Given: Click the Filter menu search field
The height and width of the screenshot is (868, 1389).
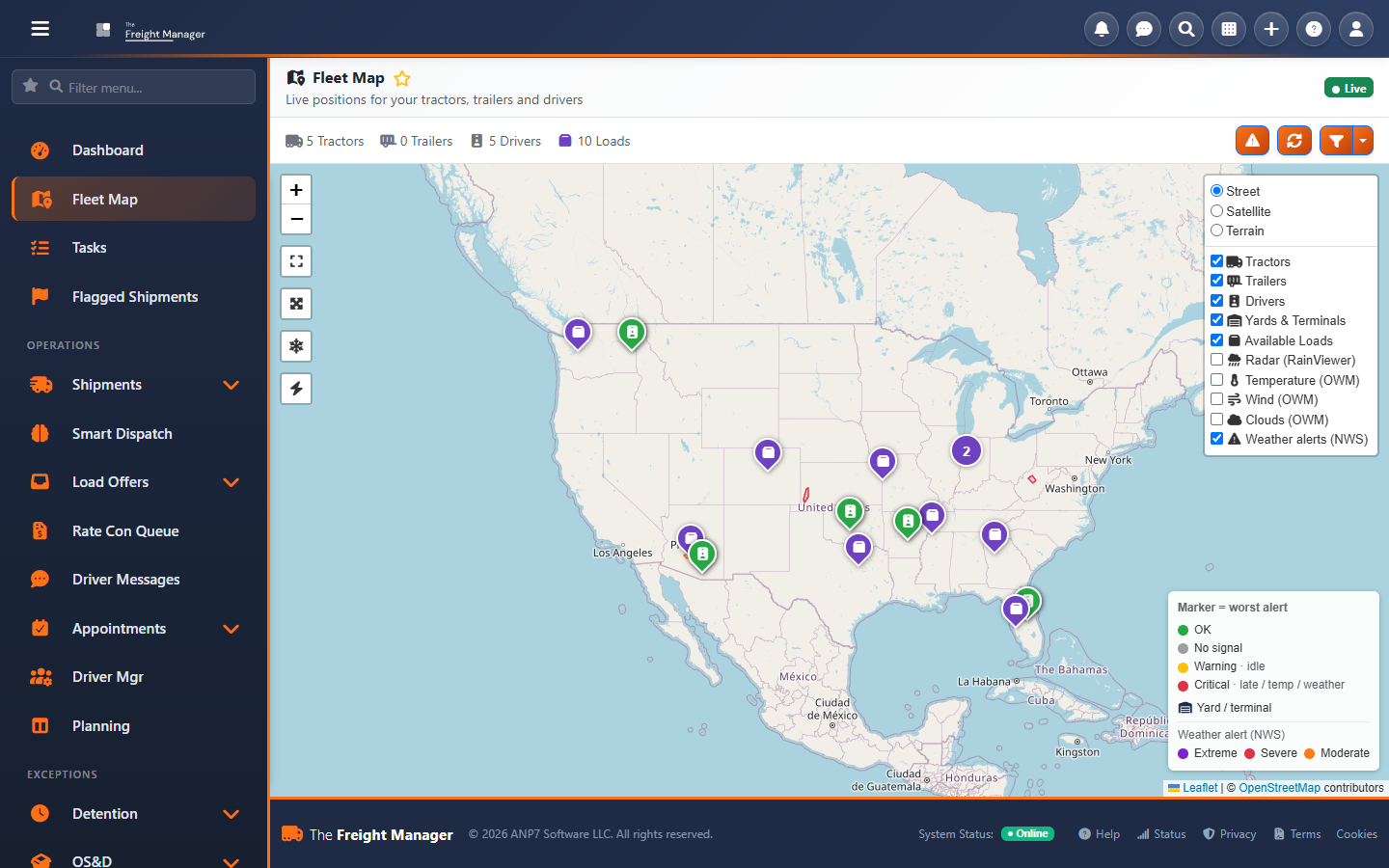Looking at the screenshot, I should tap(133, 87).
